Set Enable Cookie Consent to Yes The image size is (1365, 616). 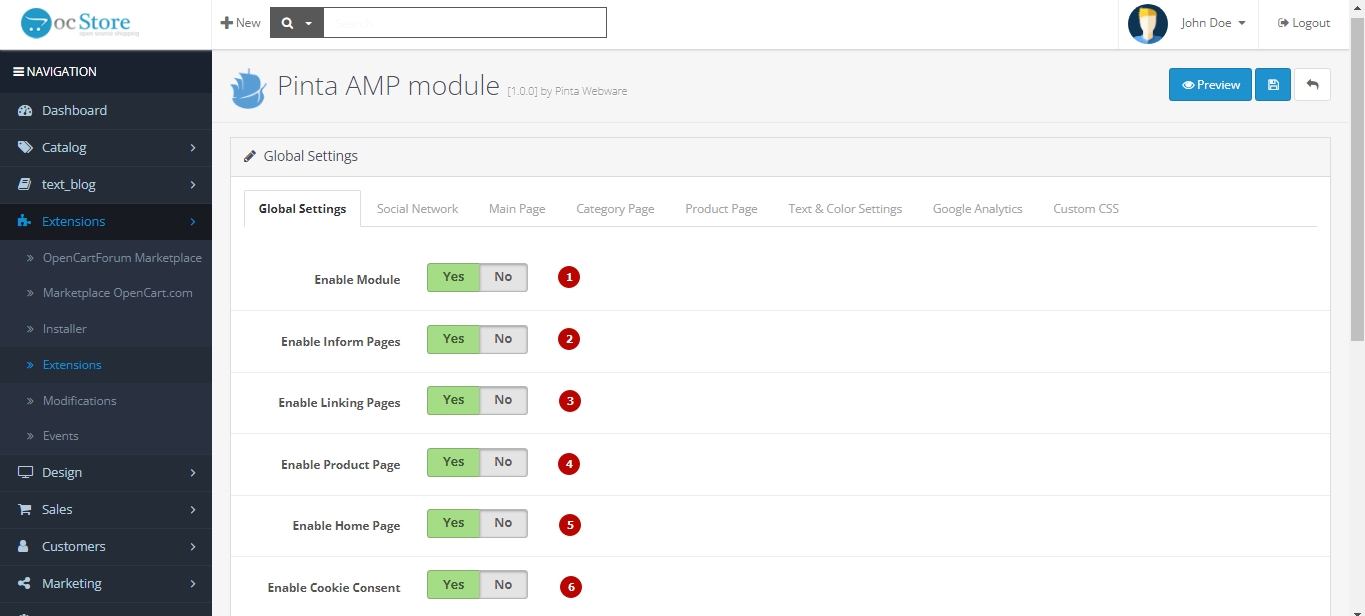click(454, 586)
